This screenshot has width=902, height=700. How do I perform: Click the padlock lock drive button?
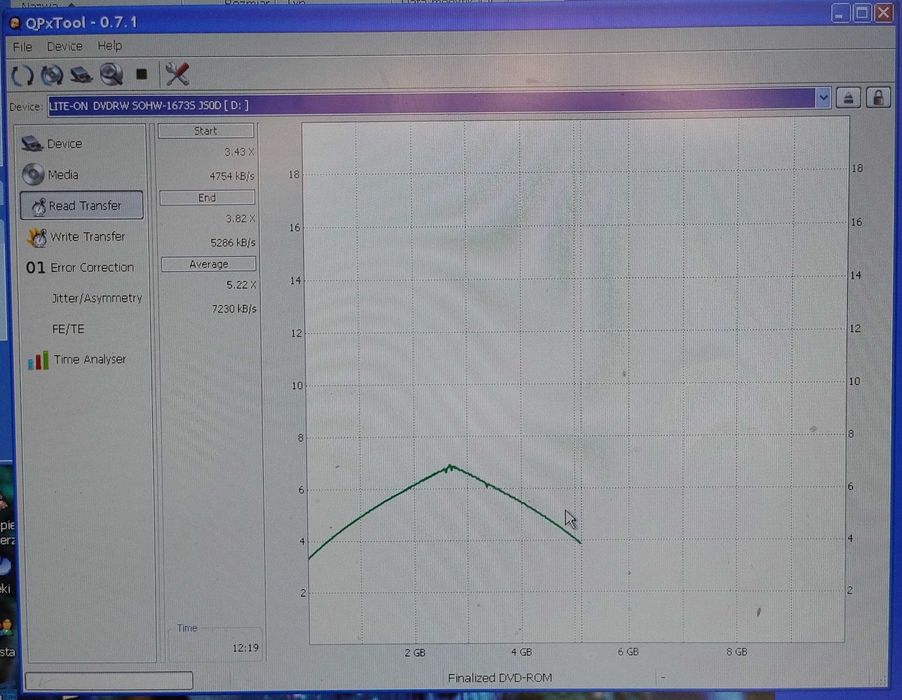coord(878,98)
